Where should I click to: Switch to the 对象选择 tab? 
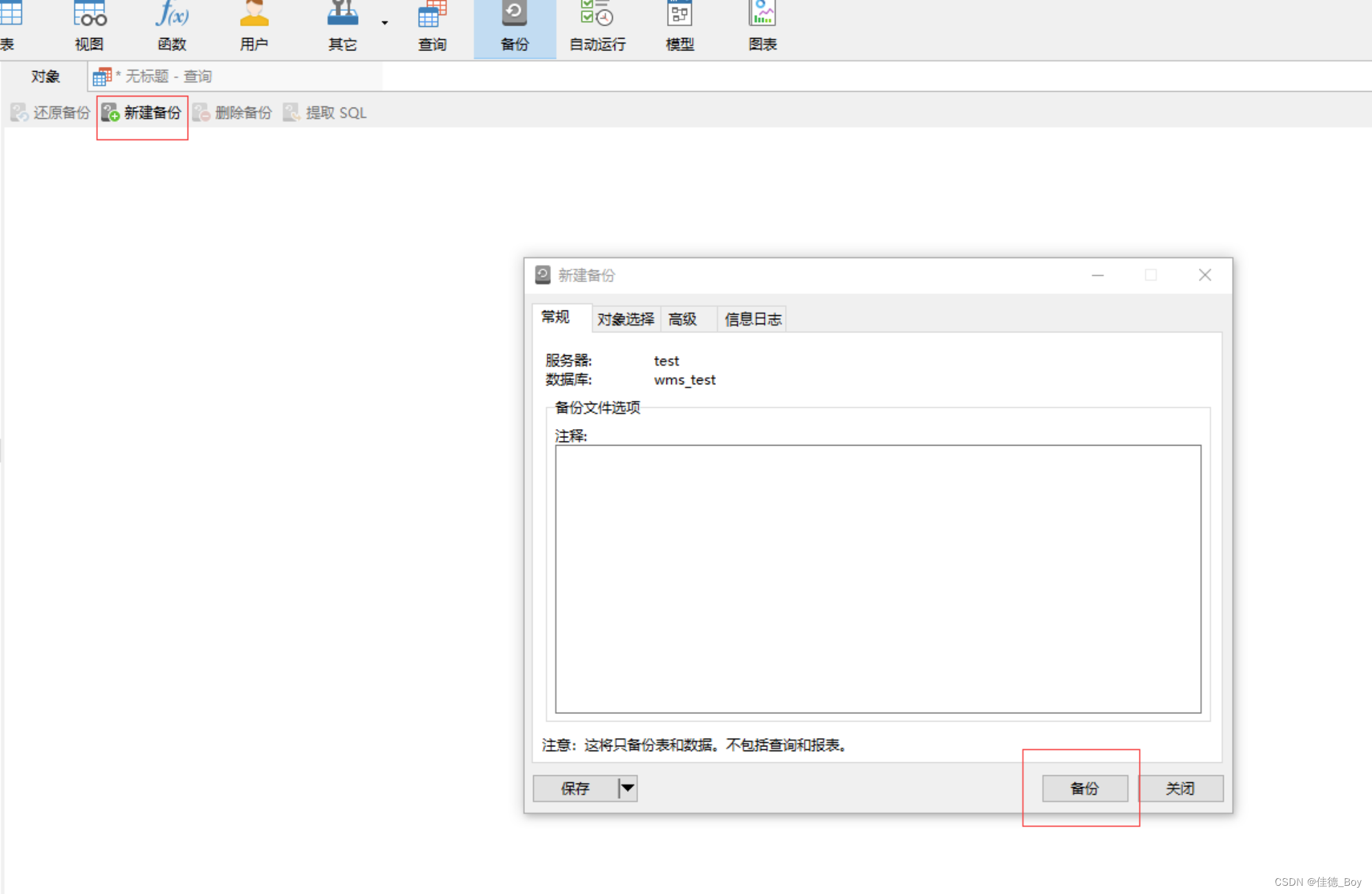[x=622, y=319]
